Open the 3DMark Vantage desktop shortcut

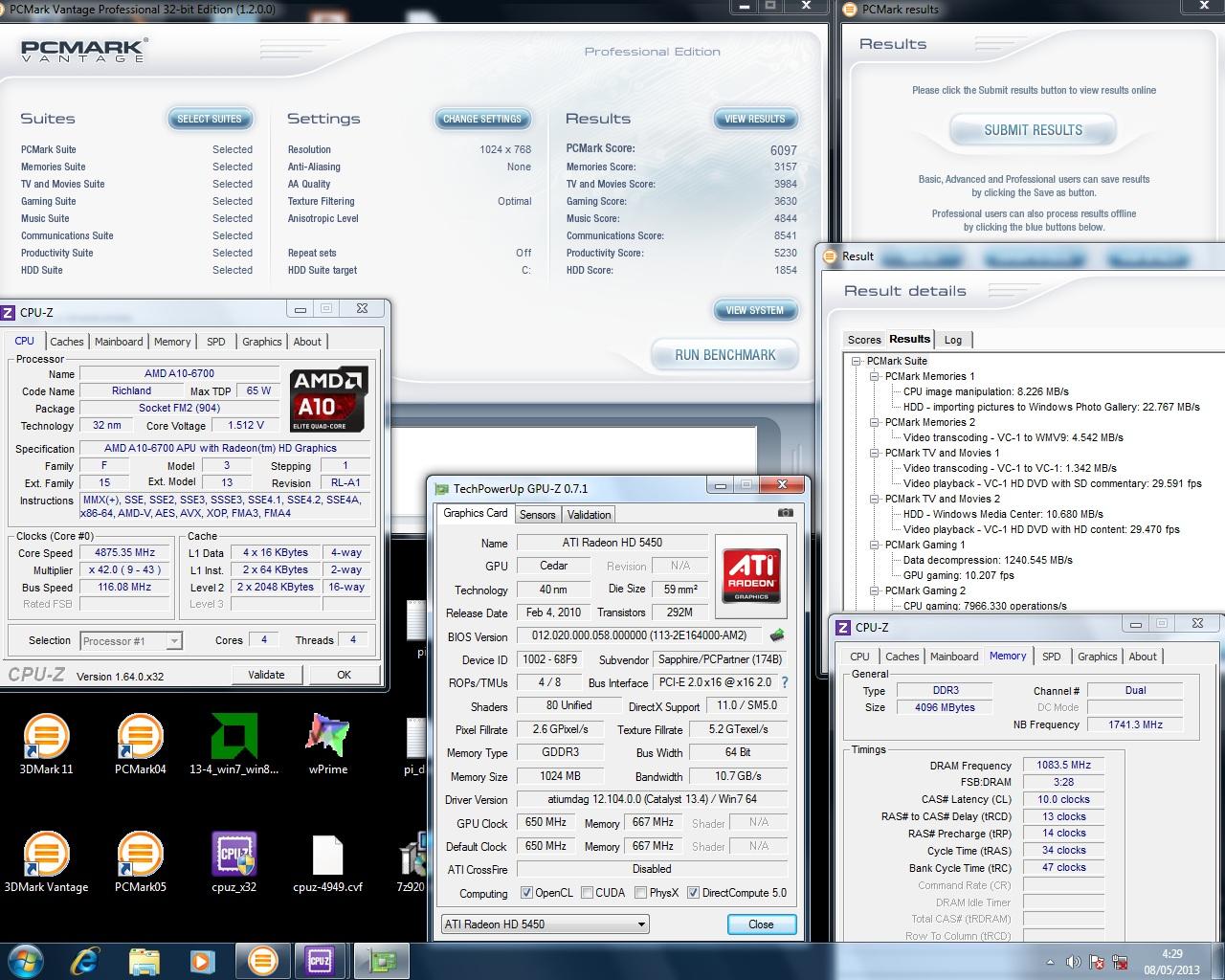(x=46, y=861)
